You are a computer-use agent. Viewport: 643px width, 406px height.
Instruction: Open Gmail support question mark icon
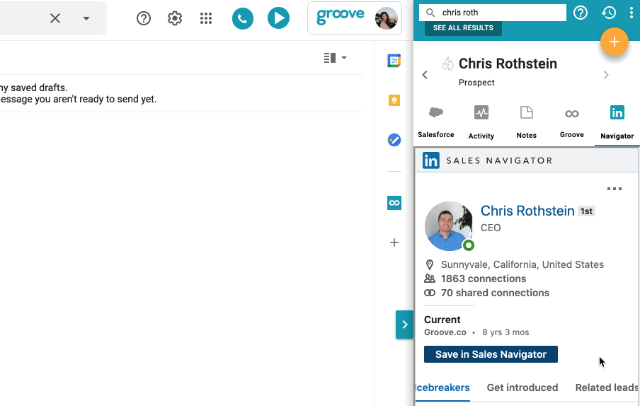point(144,18)
